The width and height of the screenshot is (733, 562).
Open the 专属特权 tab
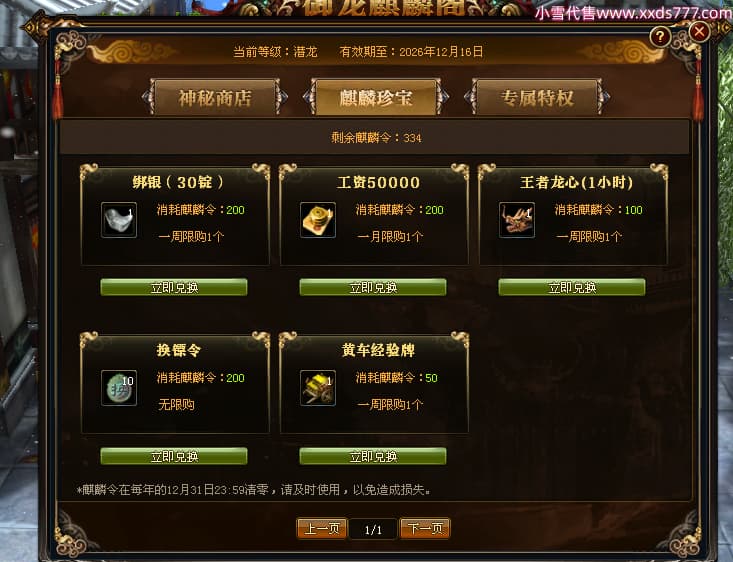(537, 97)
